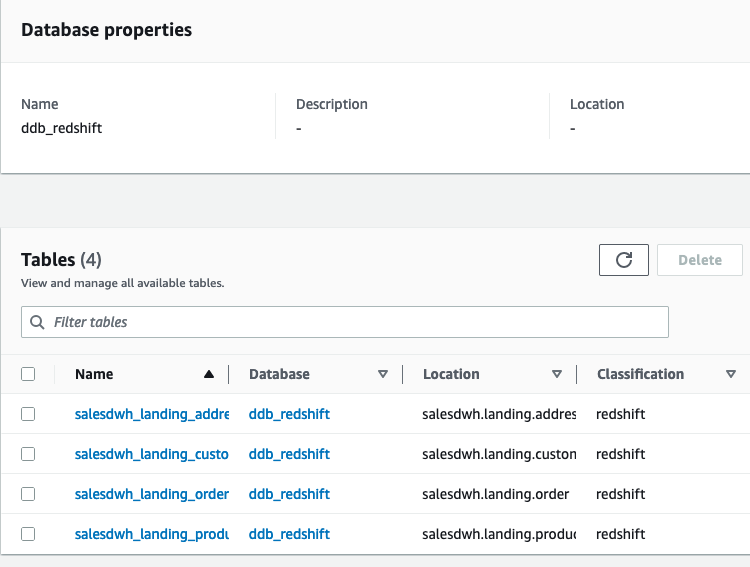The image size is (750, 567).
Task: Toggle the select all tables checkbox
Action: pyautogui.click(x=28, y=374)
